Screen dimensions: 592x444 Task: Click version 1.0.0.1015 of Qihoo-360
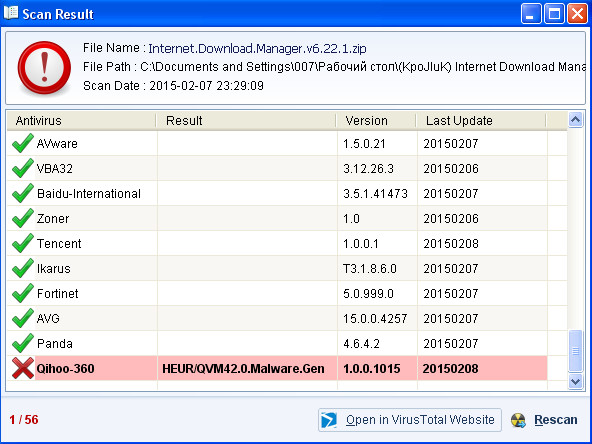pos(372,368)
